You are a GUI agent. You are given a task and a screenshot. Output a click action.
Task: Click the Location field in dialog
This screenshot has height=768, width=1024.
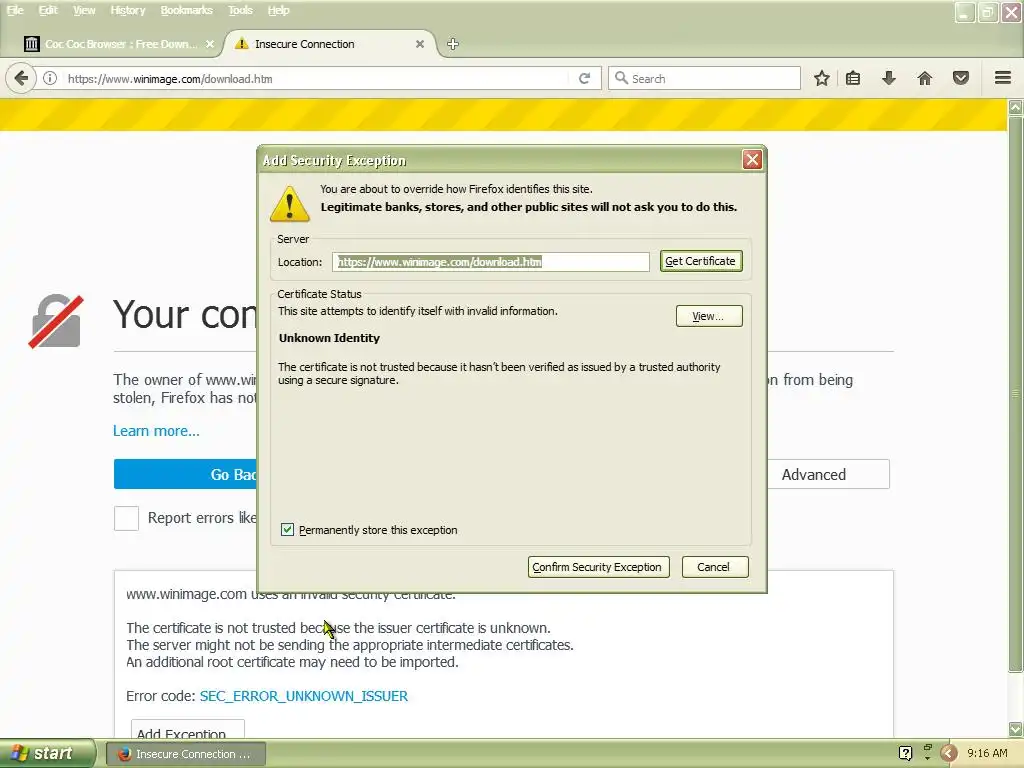point(490,262)
